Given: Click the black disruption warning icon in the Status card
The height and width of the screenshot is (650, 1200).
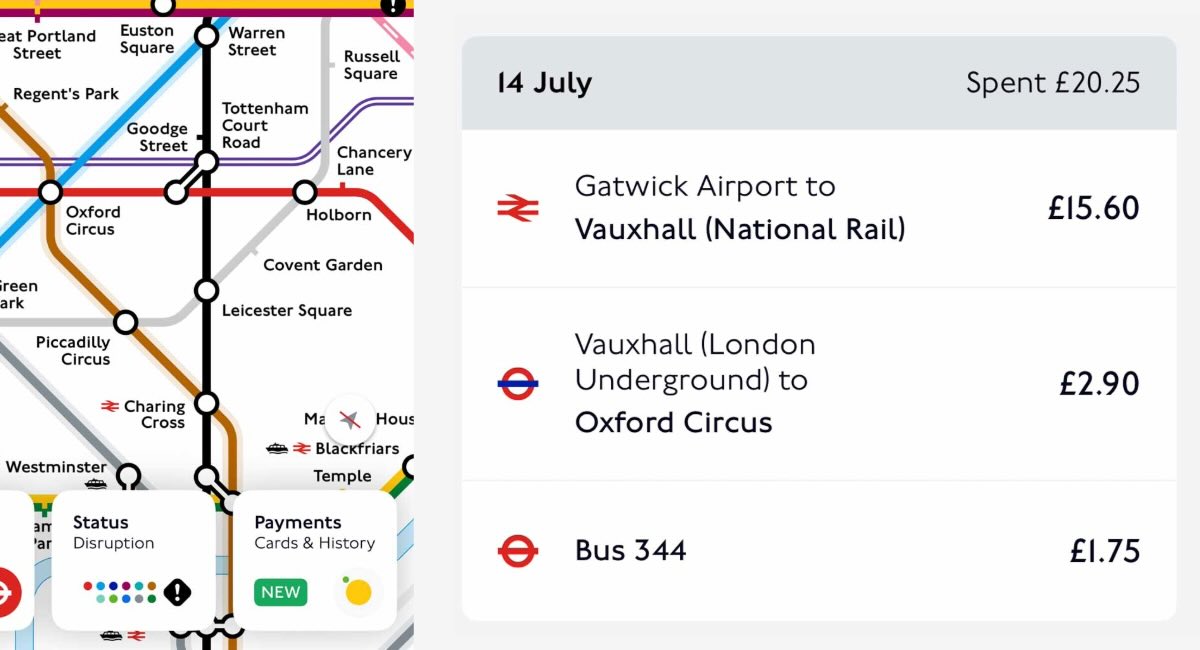Looking at the screenshot, I should 177,592.
